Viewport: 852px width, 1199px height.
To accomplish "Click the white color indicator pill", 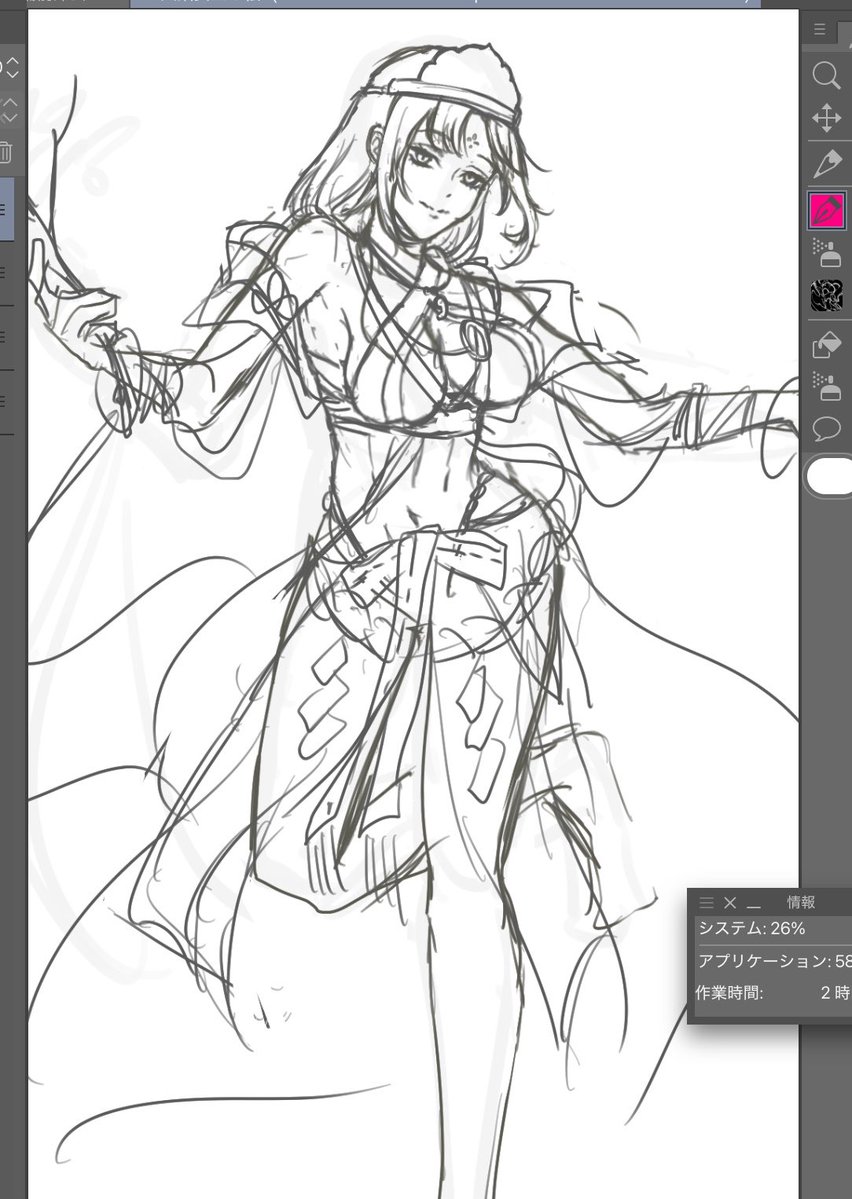I will click(829, 476).
